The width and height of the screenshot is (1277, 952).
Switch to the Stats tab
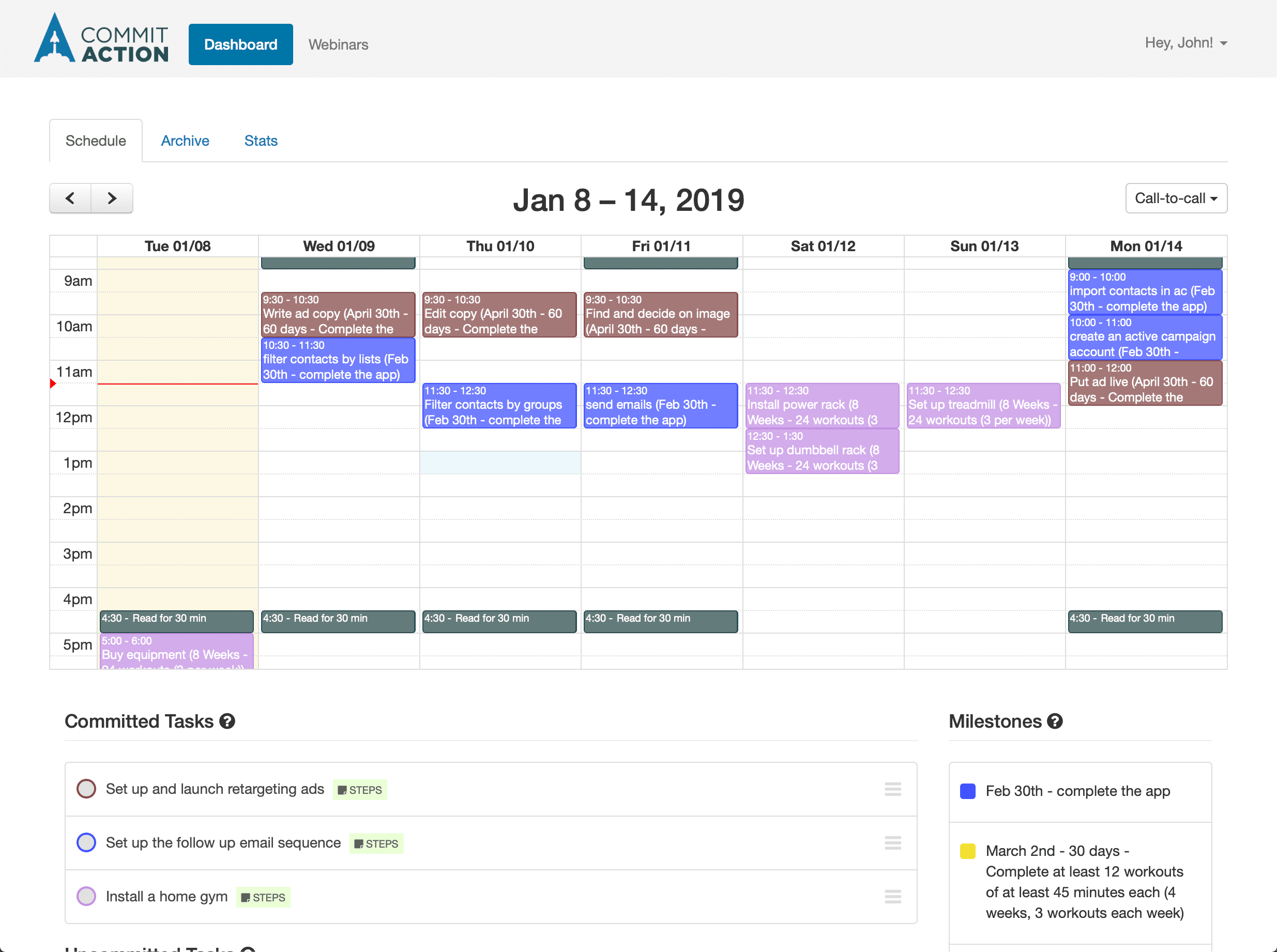261,141
